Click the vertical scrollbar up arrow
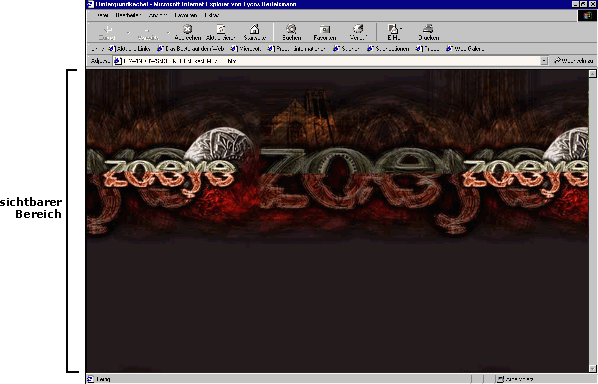This screenshot has width=598, height=384. tap(592, 74)
